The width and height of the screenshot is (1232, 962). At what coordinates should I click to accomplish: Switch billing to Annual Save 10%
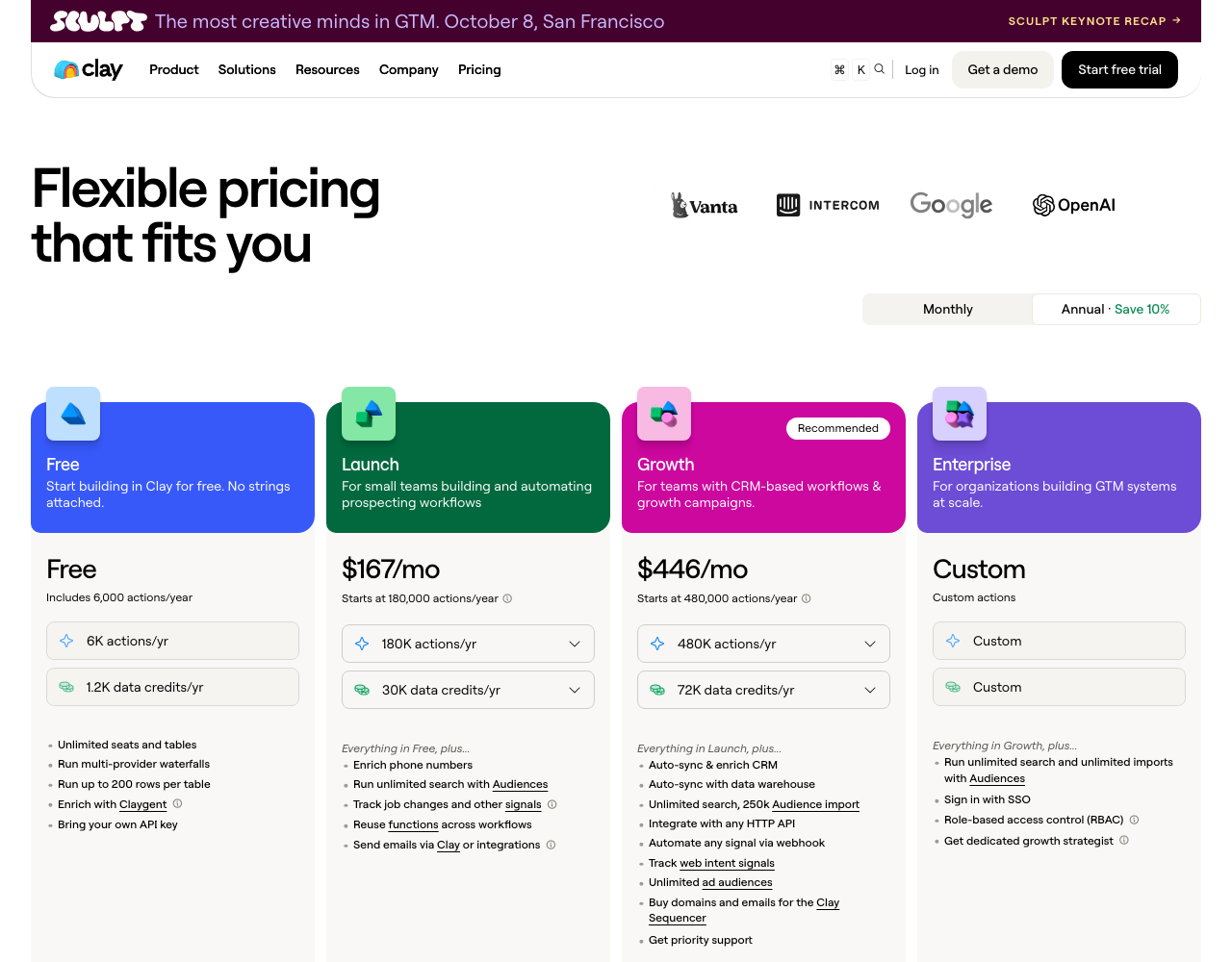(1116, 309)
